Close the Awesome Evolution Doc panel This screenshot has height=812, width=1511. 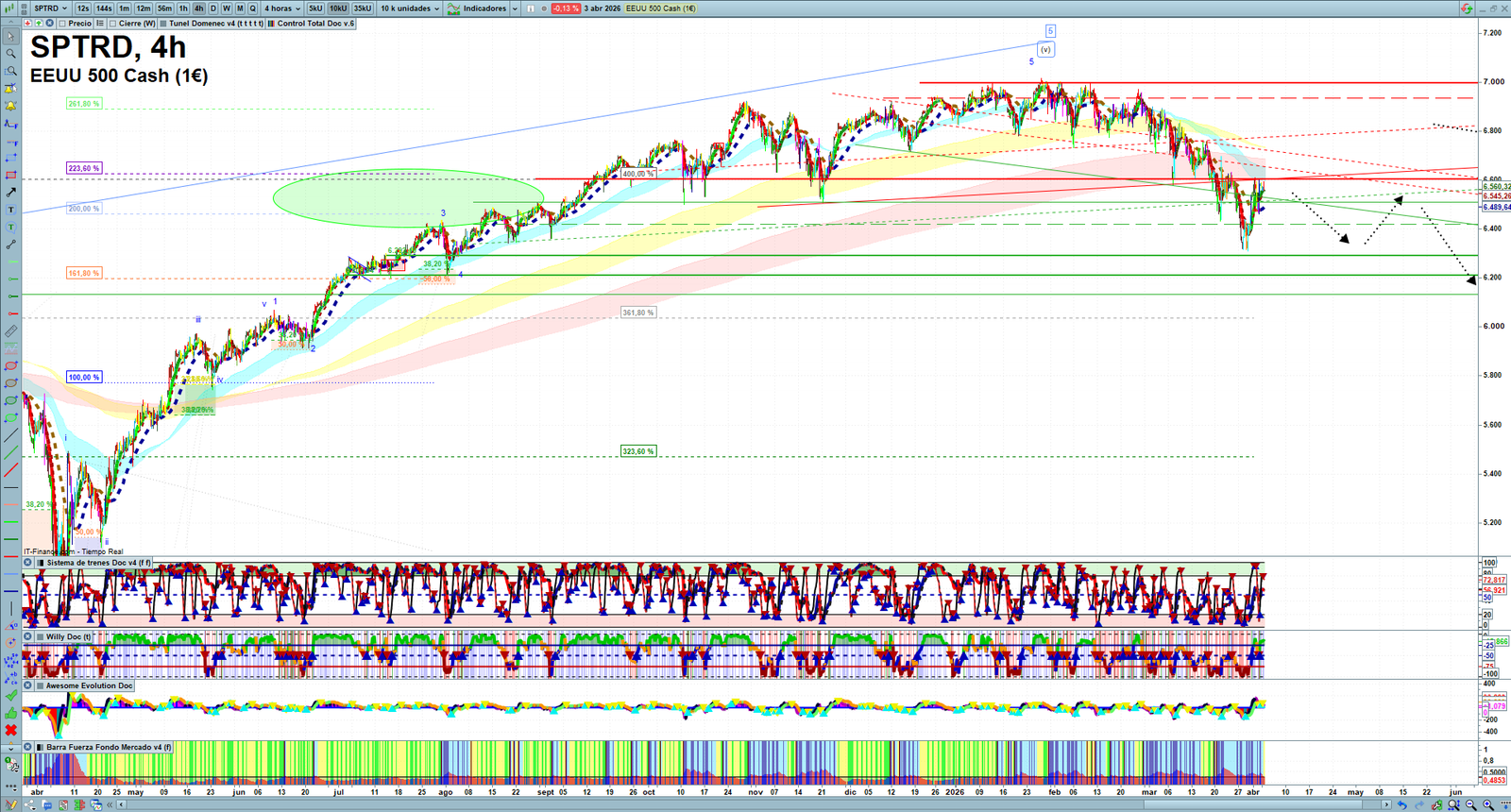28,686
